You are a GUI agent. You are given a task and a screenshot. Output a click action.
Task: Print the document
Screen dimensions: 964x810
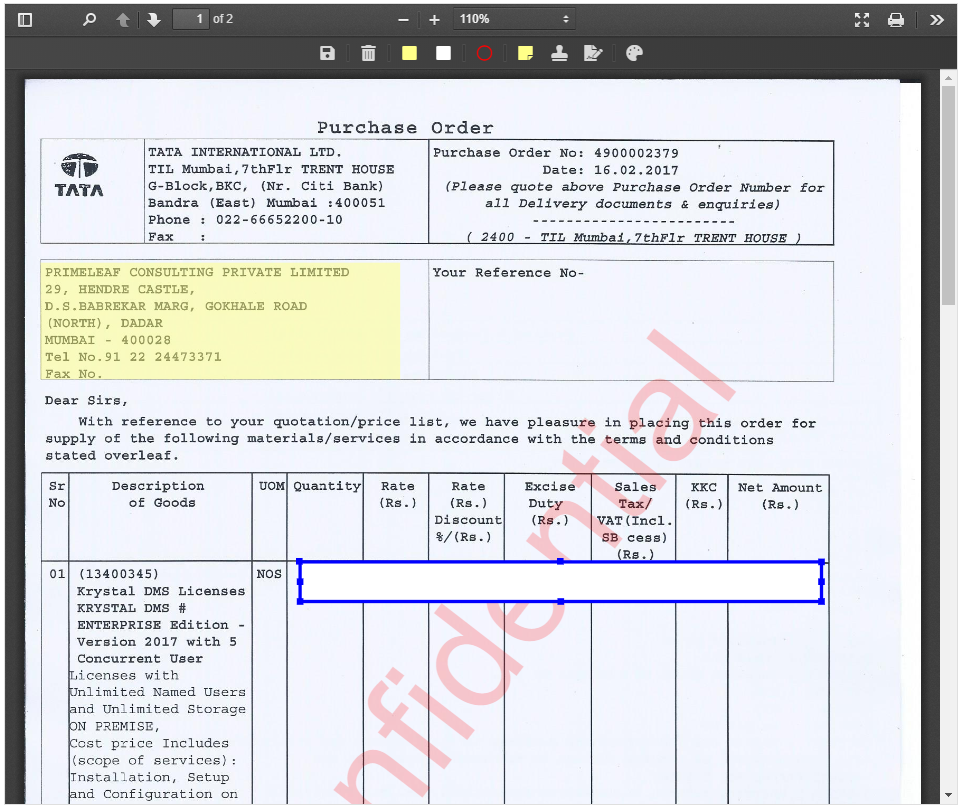[896, 20]
